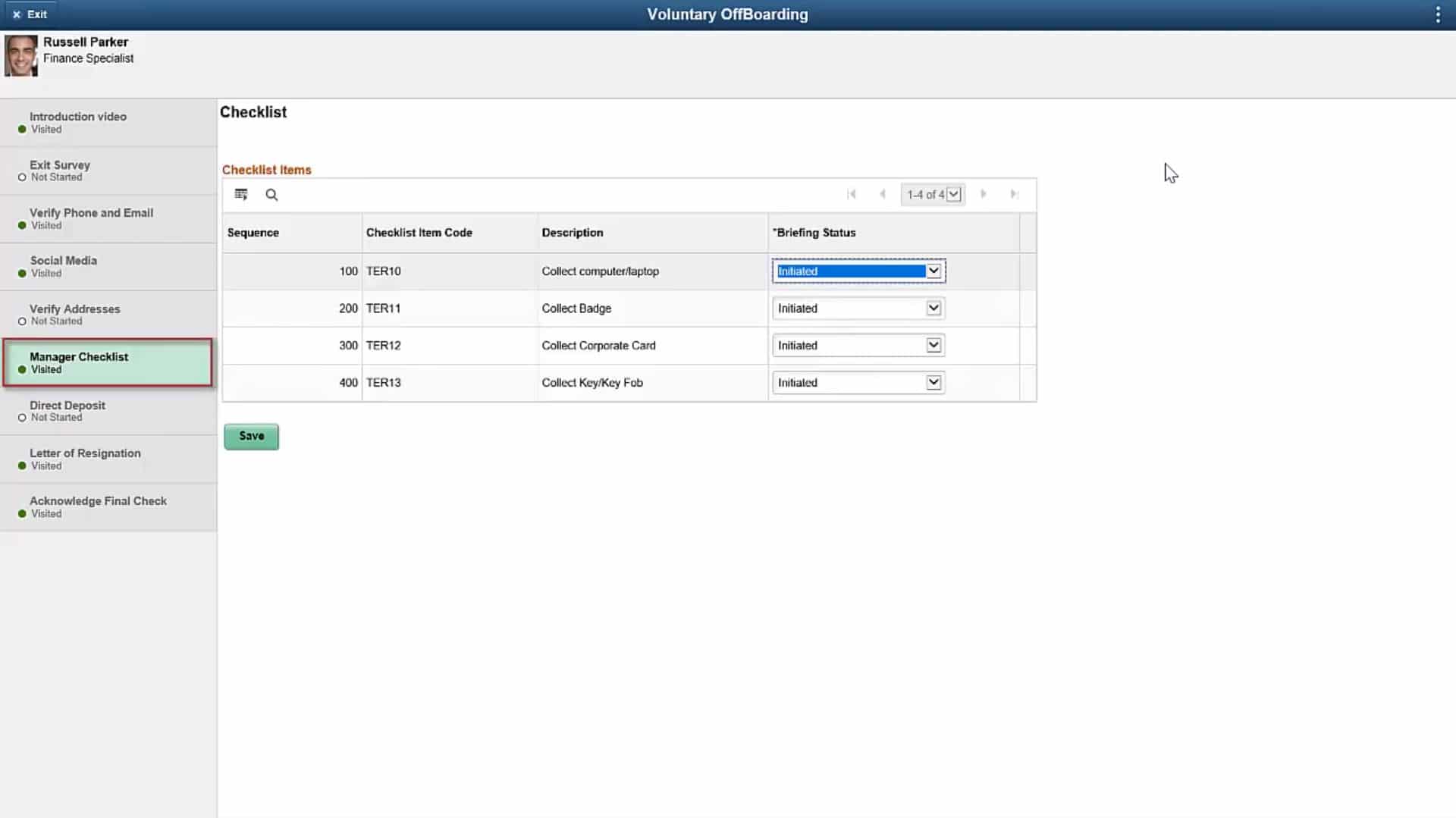This screenshot has height=818, width=1456.
Task: Click the search icon in Checklist Items toolbar
Action: pos(271,195)
